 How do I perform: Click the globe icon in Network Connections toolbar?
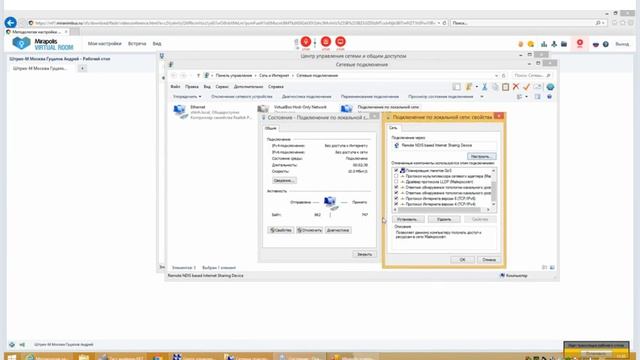pos(550,87)
